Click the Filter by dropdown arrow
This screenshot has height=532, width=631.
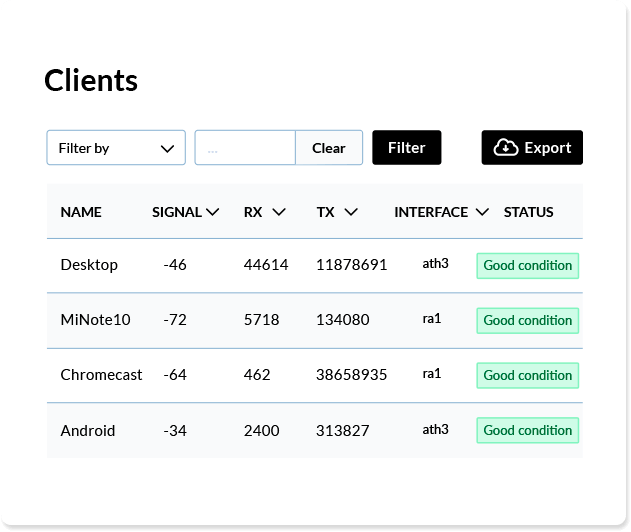(x=167, y=148)
